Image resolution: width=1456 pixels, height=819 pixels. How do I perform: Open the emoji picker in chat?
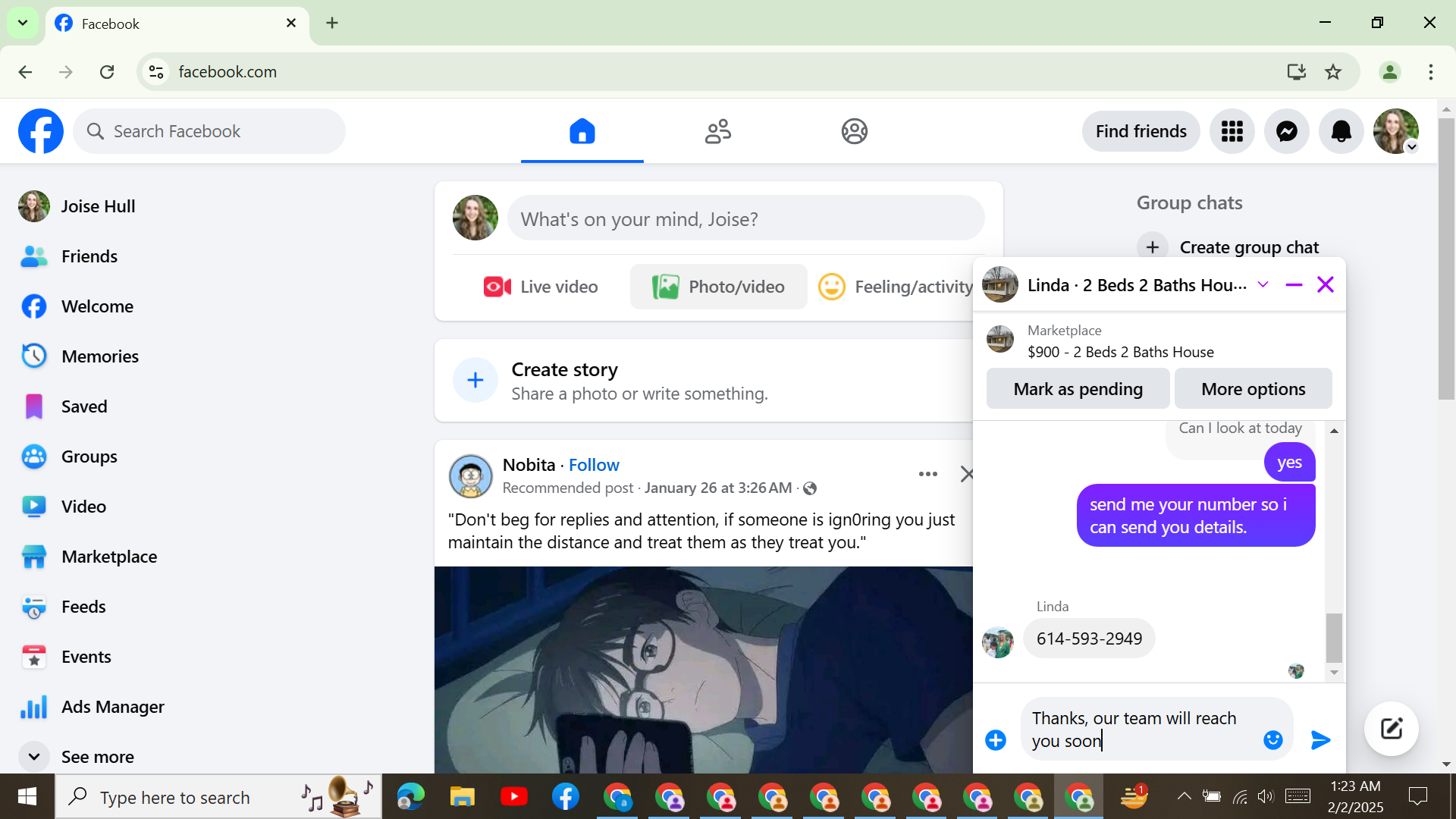point(1272,740)
